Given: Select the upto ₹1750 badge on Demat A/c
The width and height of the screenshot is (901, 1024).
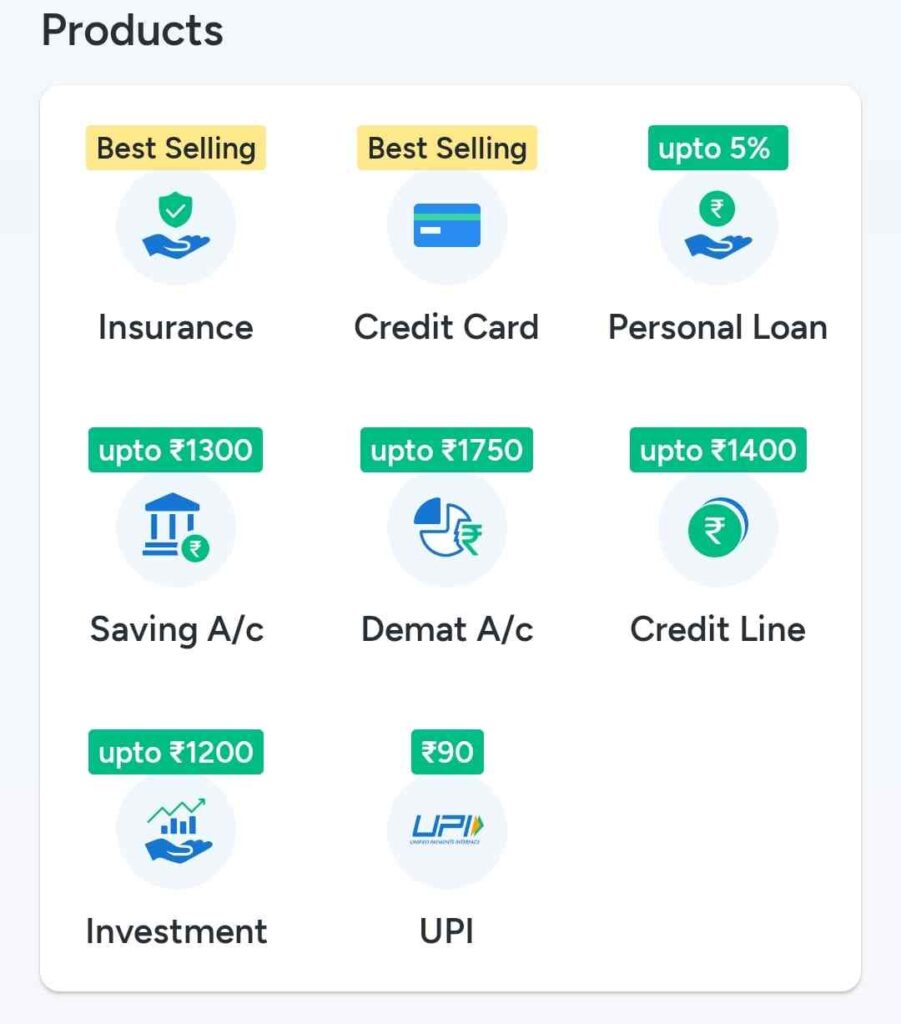Looking at the screenshot, I should [x=447, y=450].
